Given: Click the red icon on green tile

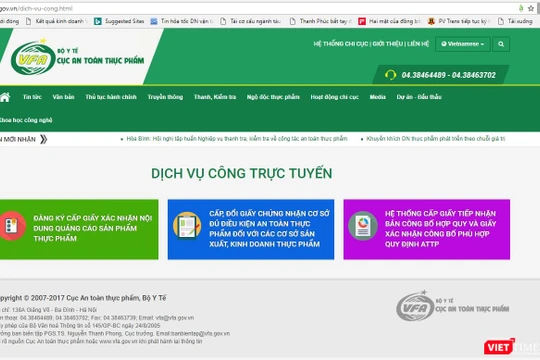Looking at the screenshot, I should click(x=12, y=226).
